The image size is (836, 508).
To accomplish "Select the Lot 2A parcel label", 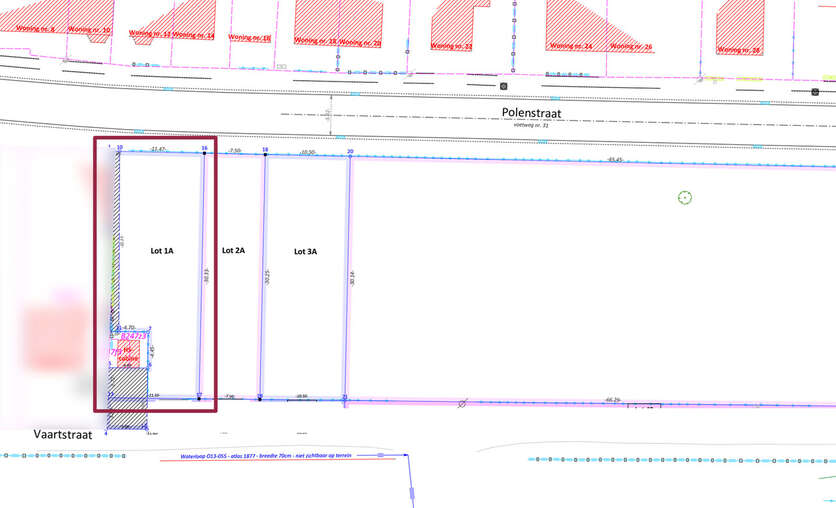I will point(233,251).
